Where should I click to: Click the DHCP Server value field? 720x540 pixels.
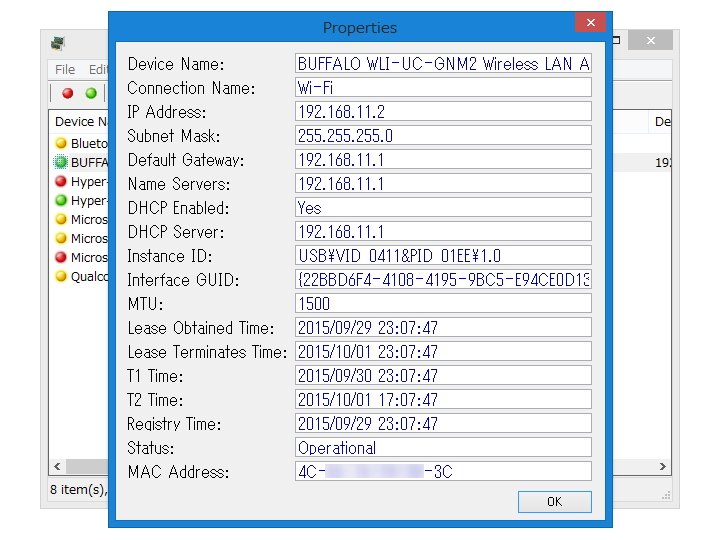point(443,231)
